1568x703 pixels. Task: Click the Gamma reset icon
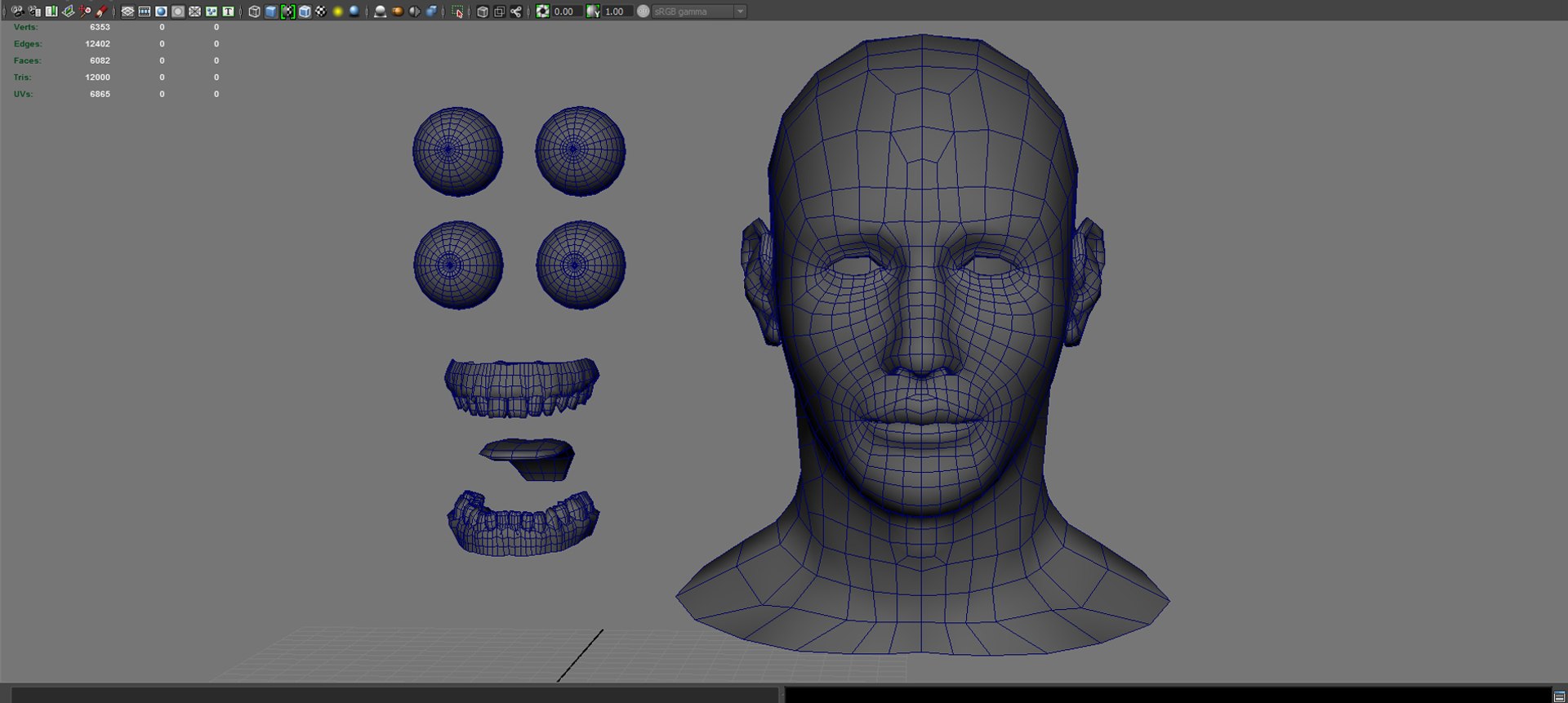coord(593,11)
